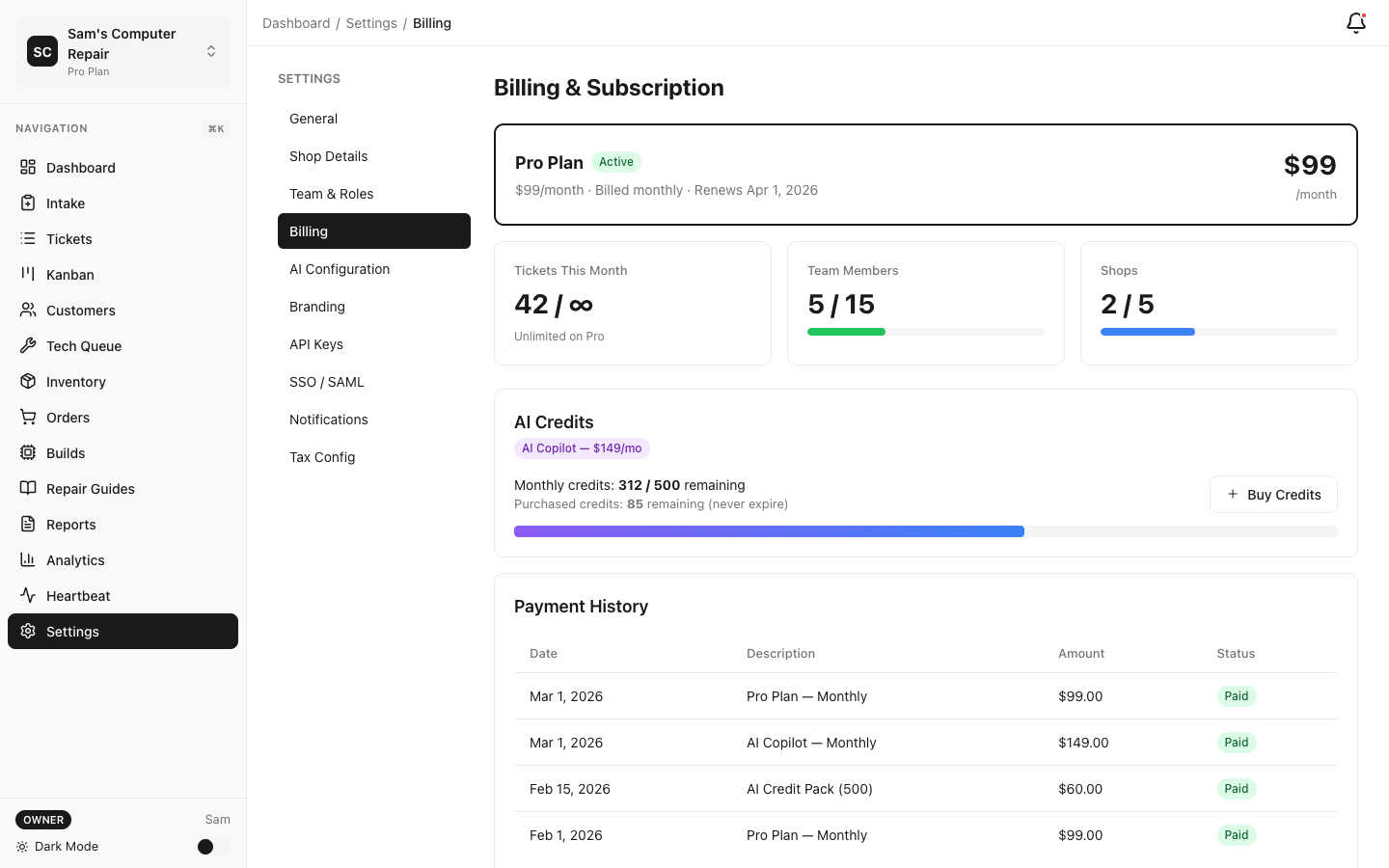The width and height of the screenshot is (1389, 868).
Task: Open the Heartbeat monitoring icon
Action: point(28,595)
